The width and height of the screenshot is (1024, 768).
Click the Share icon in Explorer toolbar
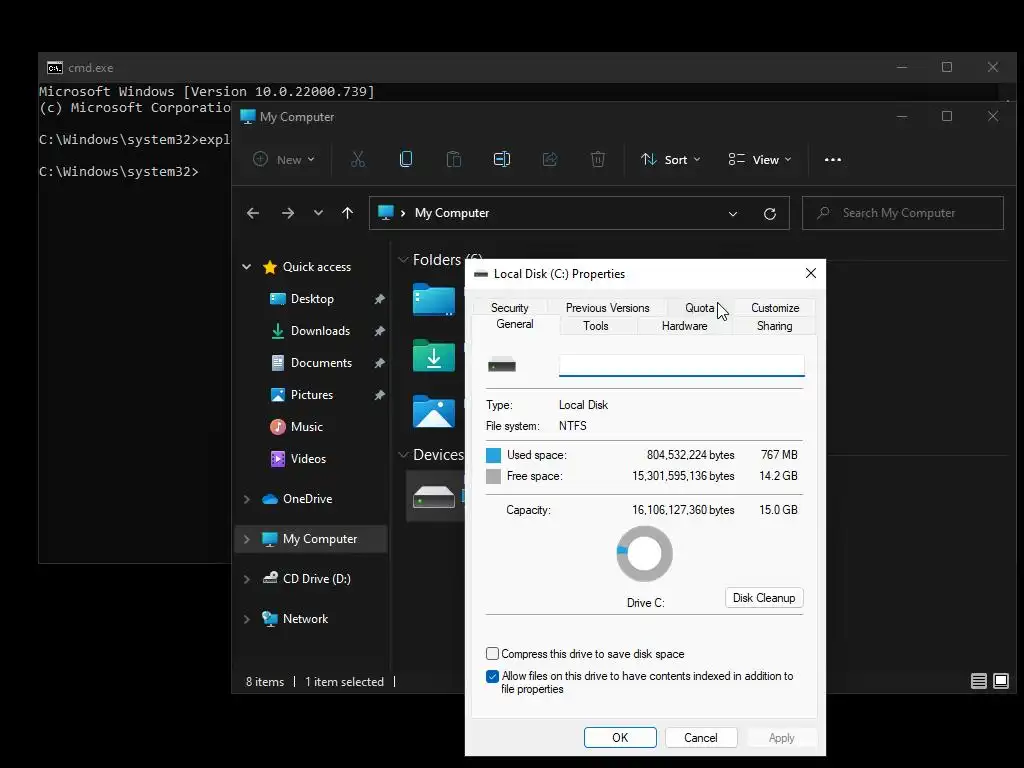point(550,159)
